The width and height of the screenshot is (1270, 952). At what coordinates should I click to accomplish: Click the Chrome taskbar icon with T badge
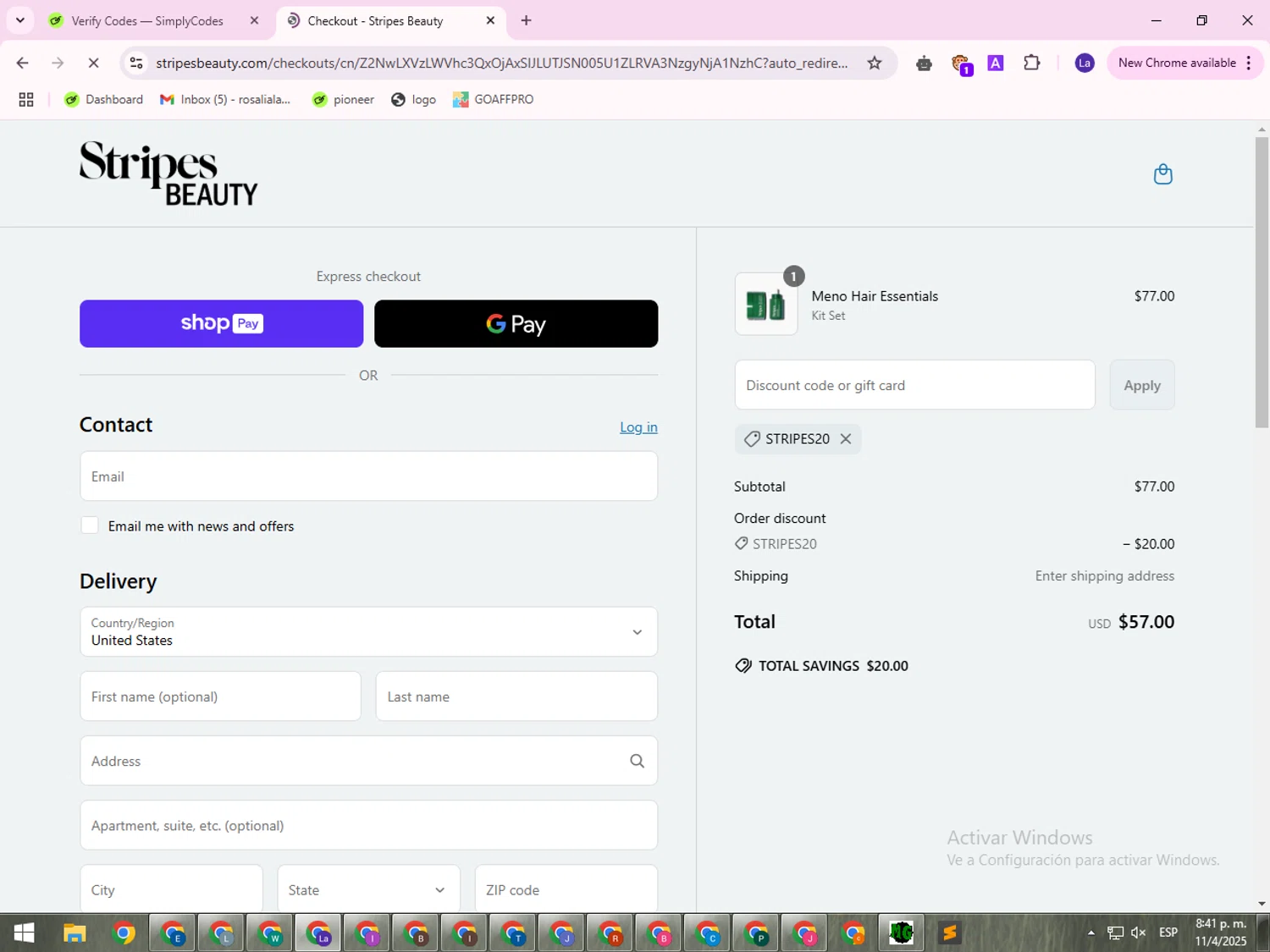coord(513,933)
